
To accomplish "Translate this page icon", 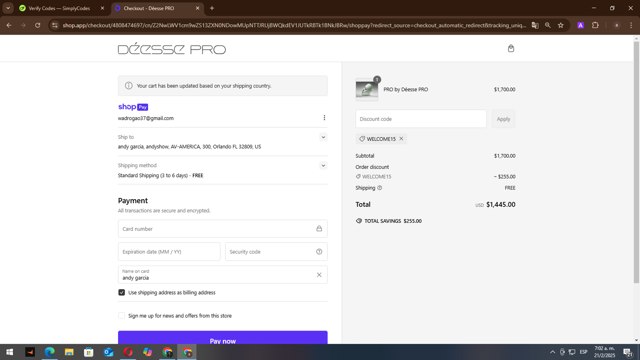I will (535, 25).
